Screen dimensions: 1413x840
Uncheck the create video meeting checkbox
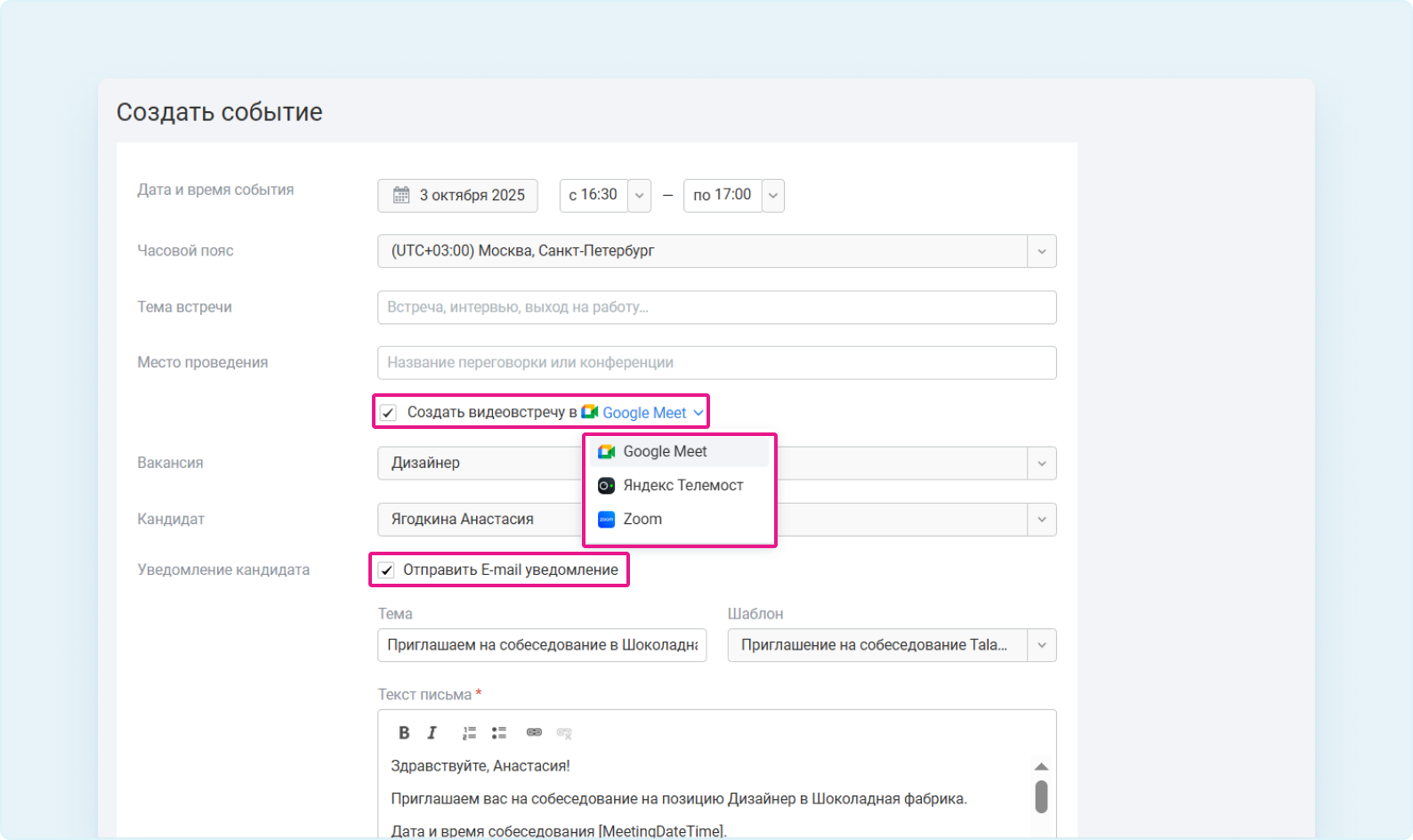389,413
